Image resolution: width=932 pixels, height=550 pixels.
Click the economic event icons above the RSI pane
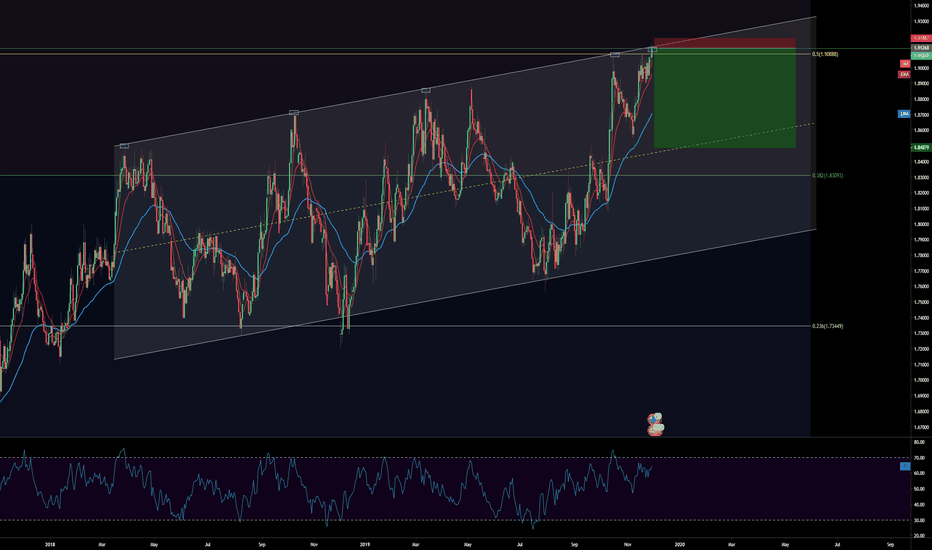pos(655,425)
